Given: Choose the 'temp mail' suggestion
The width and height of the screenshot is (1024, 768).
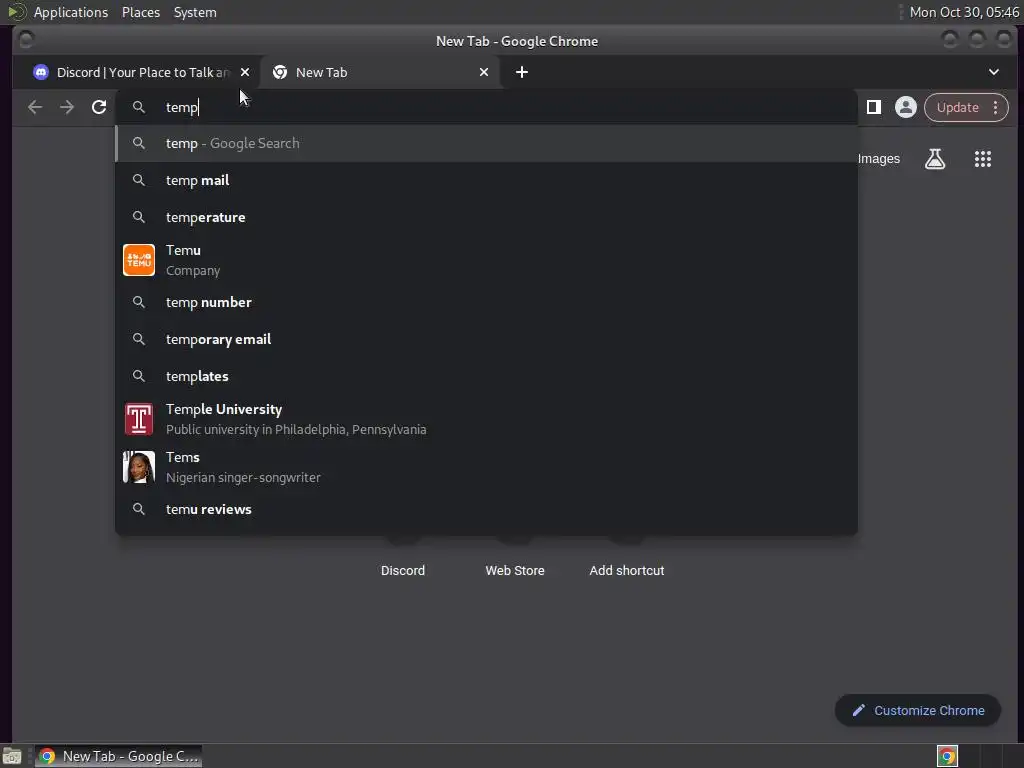Looking at the screenshot, I should pos(486,180).
